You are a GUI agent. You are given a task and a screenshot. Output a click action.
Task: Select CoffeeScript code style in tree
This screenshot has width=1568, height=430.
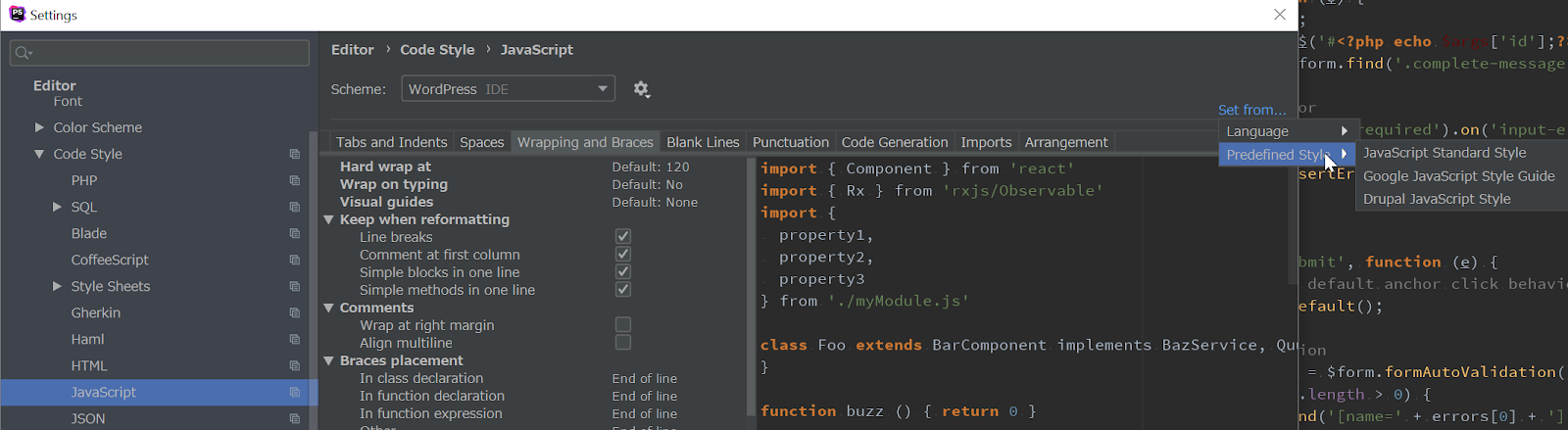(110, 260)
